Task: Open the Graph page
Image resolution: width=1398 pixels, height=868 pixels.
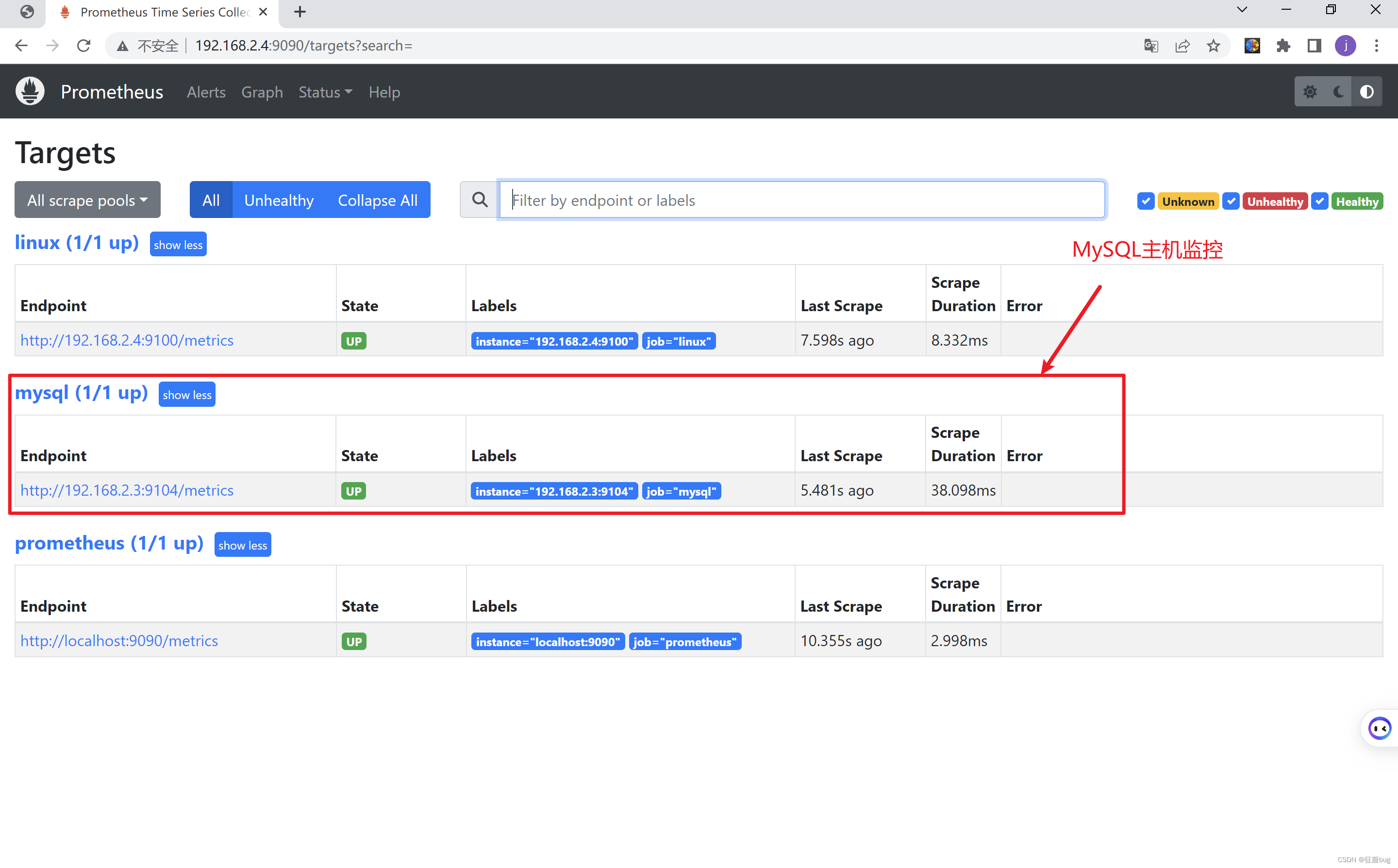Action: 262,92
